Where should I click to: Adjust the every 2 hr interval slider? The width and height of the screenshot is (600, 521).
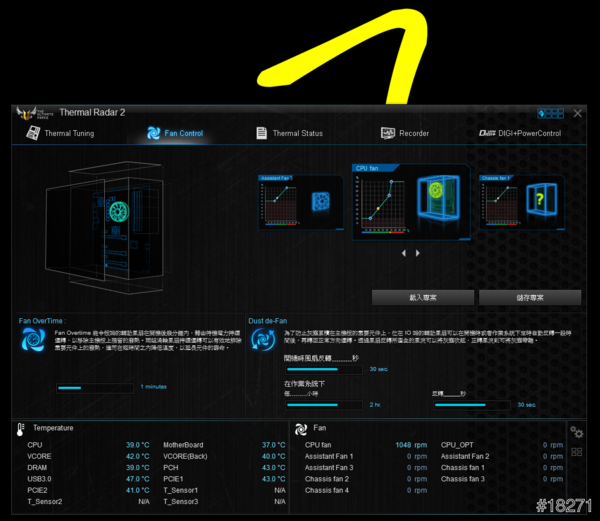click(x=324, y=405)
